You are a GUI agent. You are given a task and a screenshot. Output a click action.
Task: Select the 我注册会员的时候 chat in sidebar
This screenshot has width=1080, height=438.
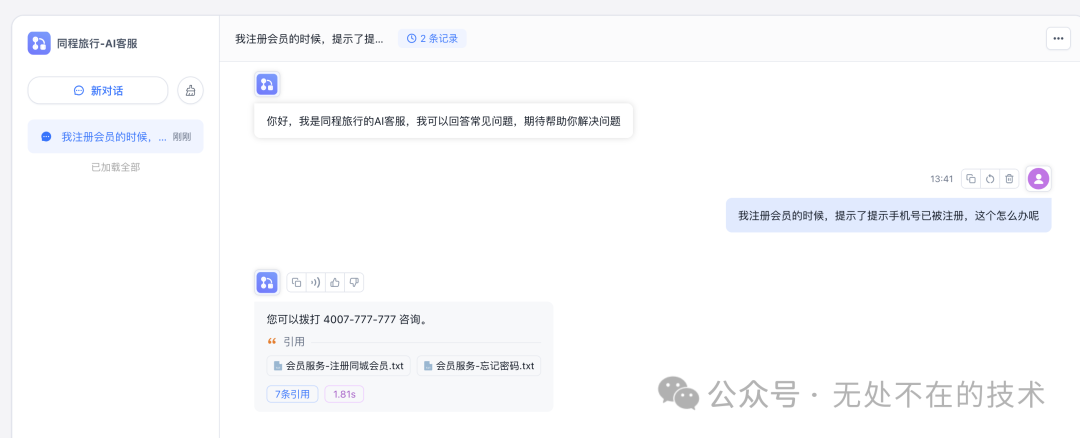click(x=115, y=136)
